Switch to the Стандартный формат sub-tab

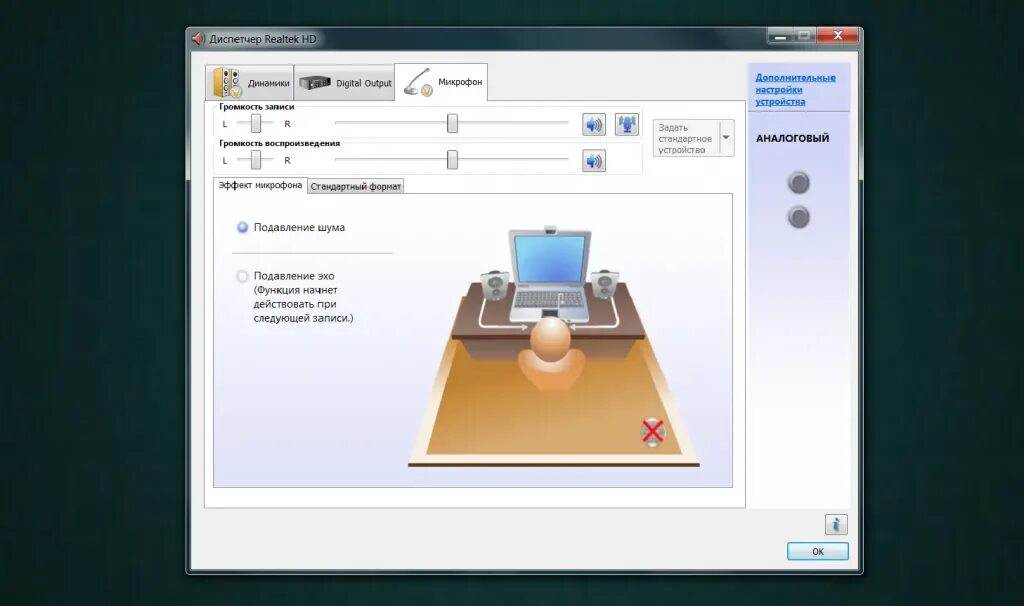(x=355, y=187)
